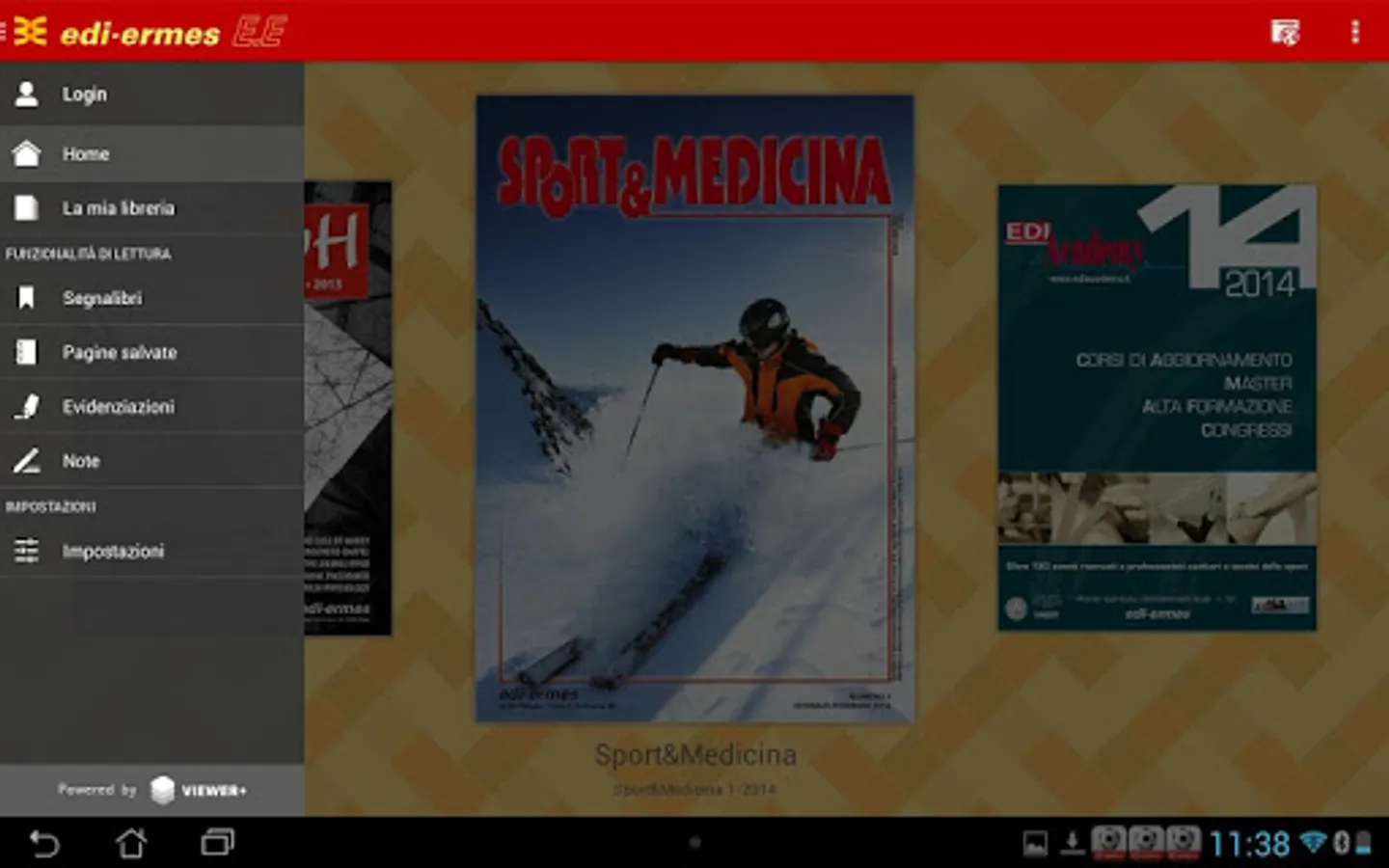Open the edi-ermes logo drawer toggle
1389x868 pixels.
tap(25, 31)
